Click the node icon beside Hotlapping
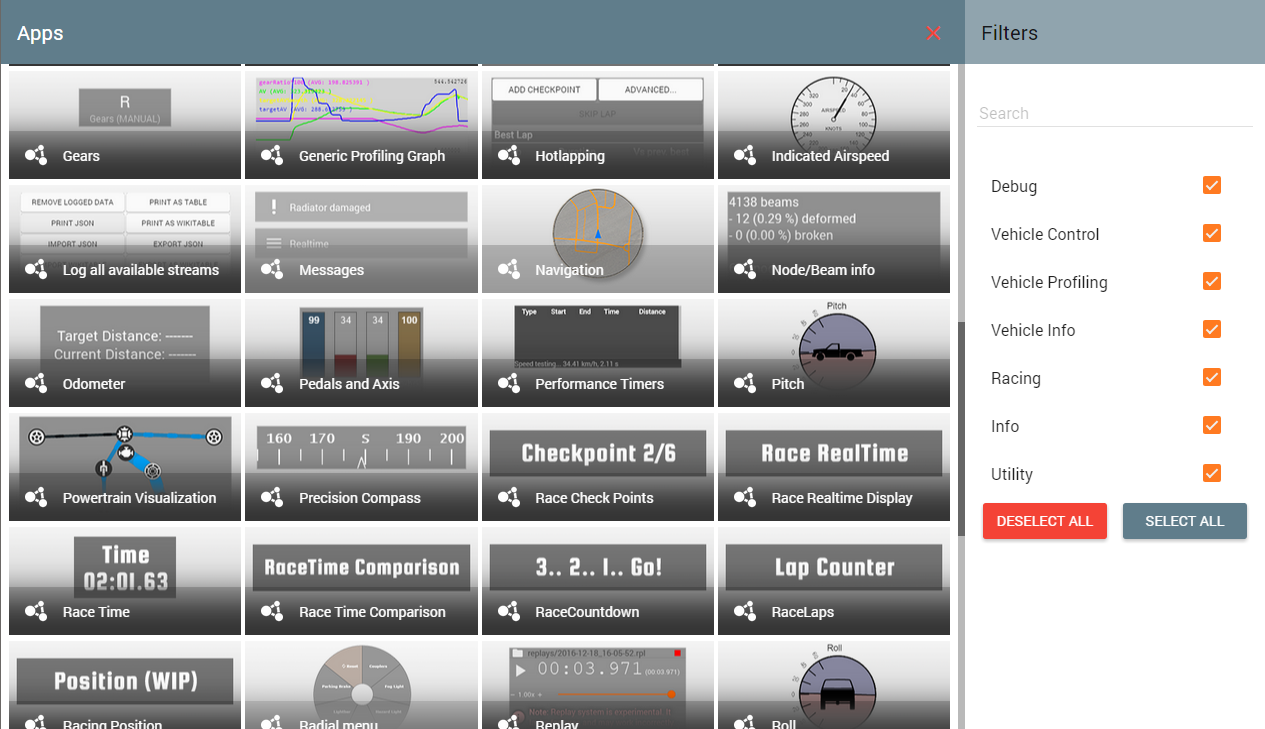This screenshot has height=729, width=1265. (509, 155)
